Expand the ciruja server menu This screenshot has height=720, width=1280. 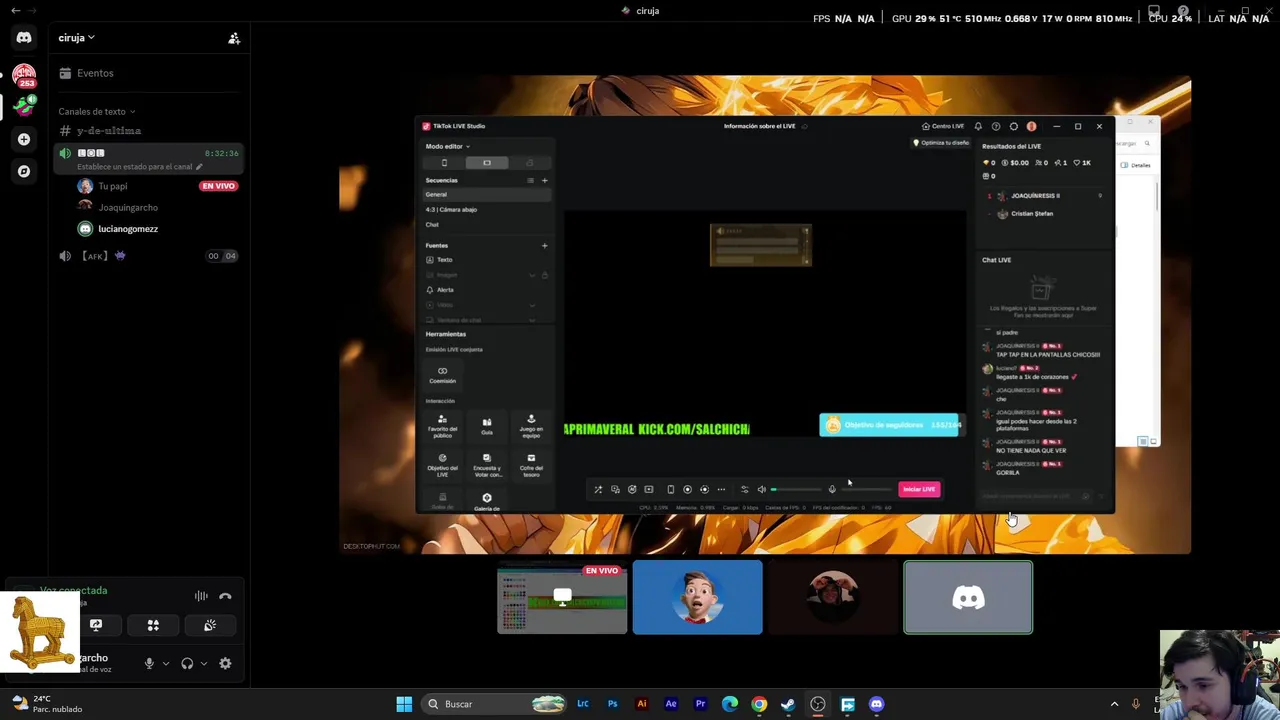pyautogui.click(x=76, y=38)
